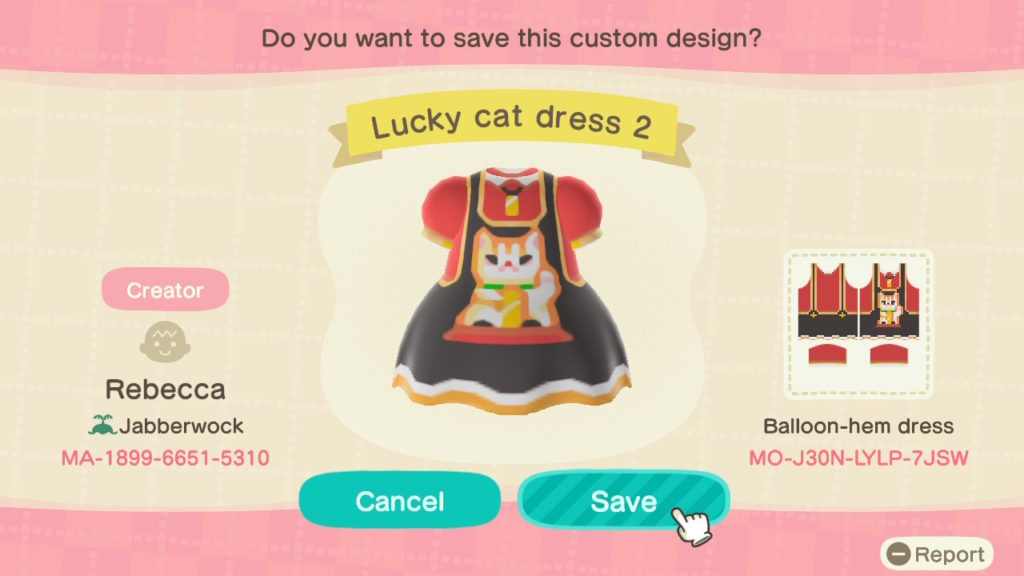Click the pointing hand cursor icon
Viewport: 1024px width, 576px height.
691,525
